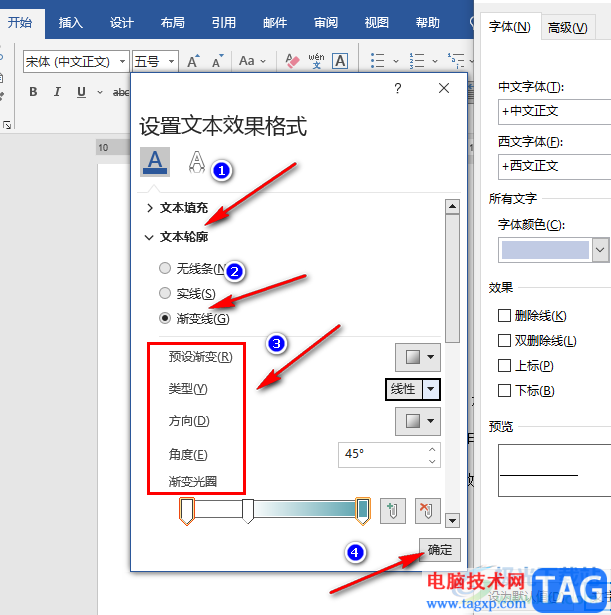Open the Layout ribbon tab
This screenshot has height=615, width=611.
173,23
